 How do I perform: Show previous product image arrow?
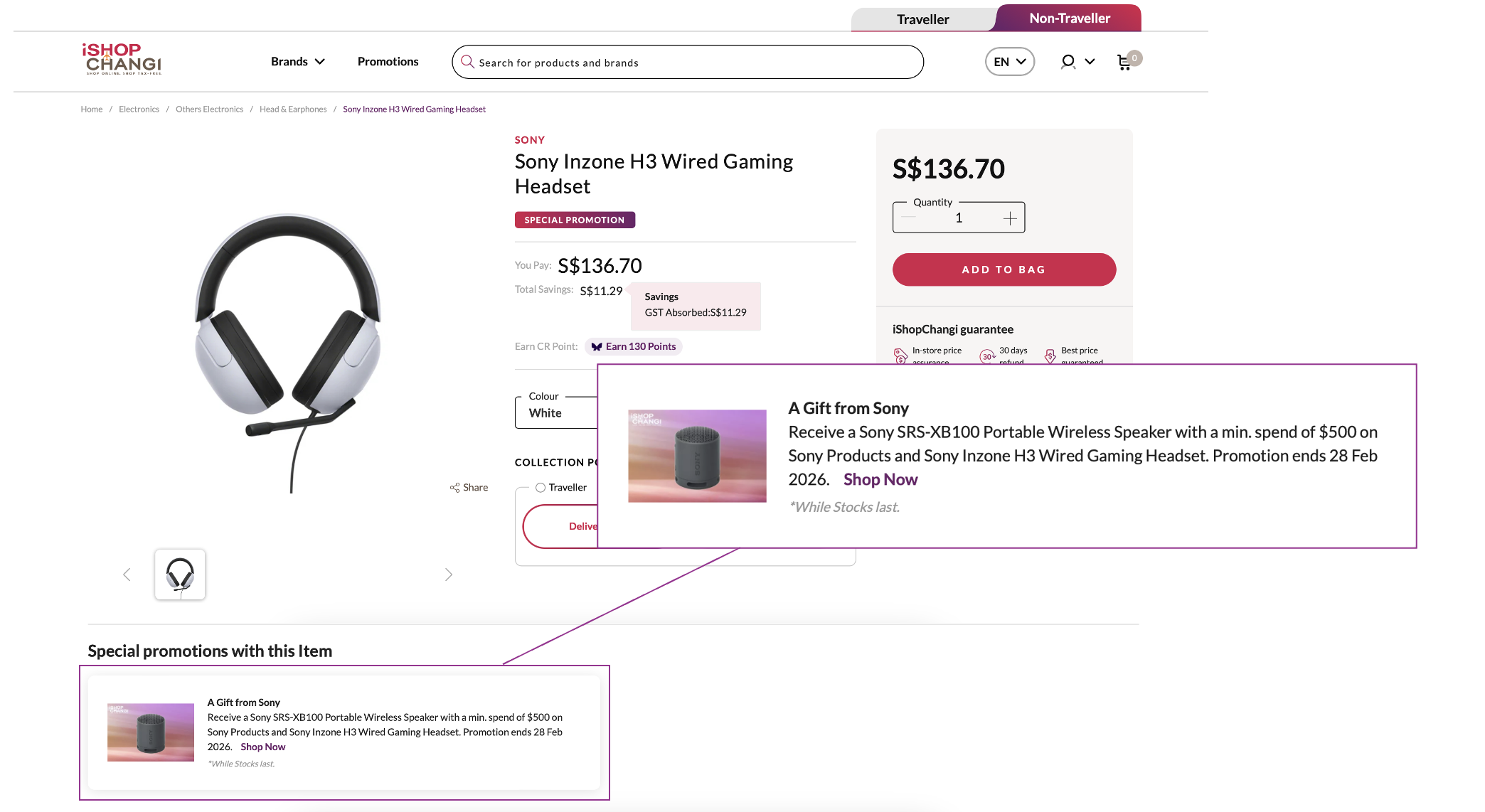point(127,575)
